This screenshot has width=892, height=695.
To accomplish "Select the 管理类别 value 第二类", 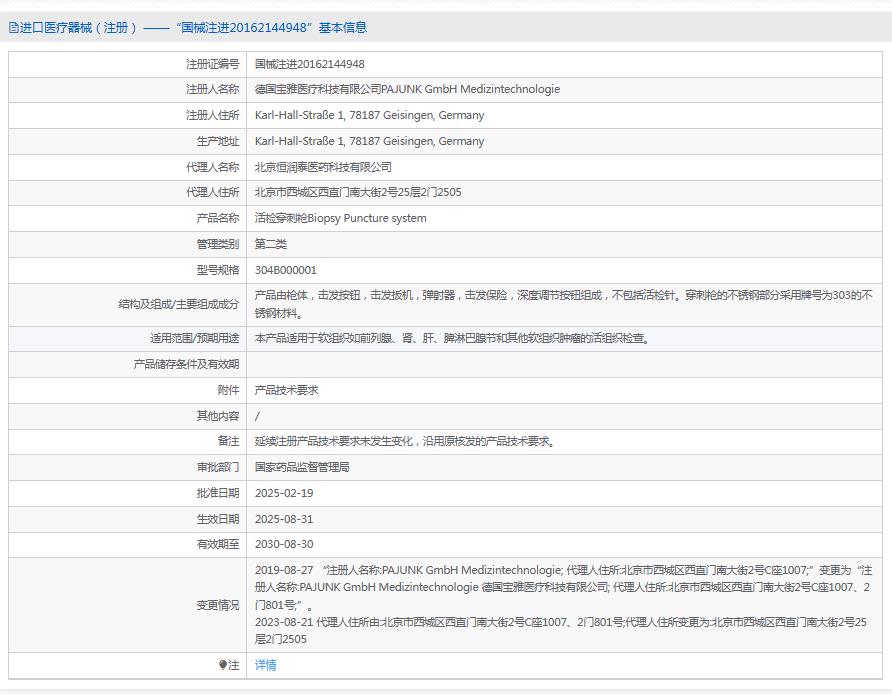I will coord(270,244).
